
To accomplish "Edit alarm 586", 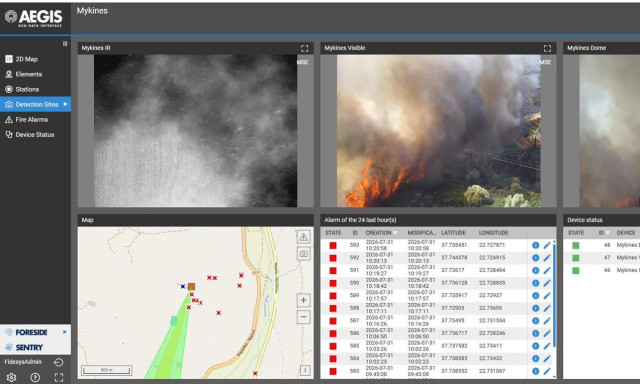I will [x=547, y=333].
